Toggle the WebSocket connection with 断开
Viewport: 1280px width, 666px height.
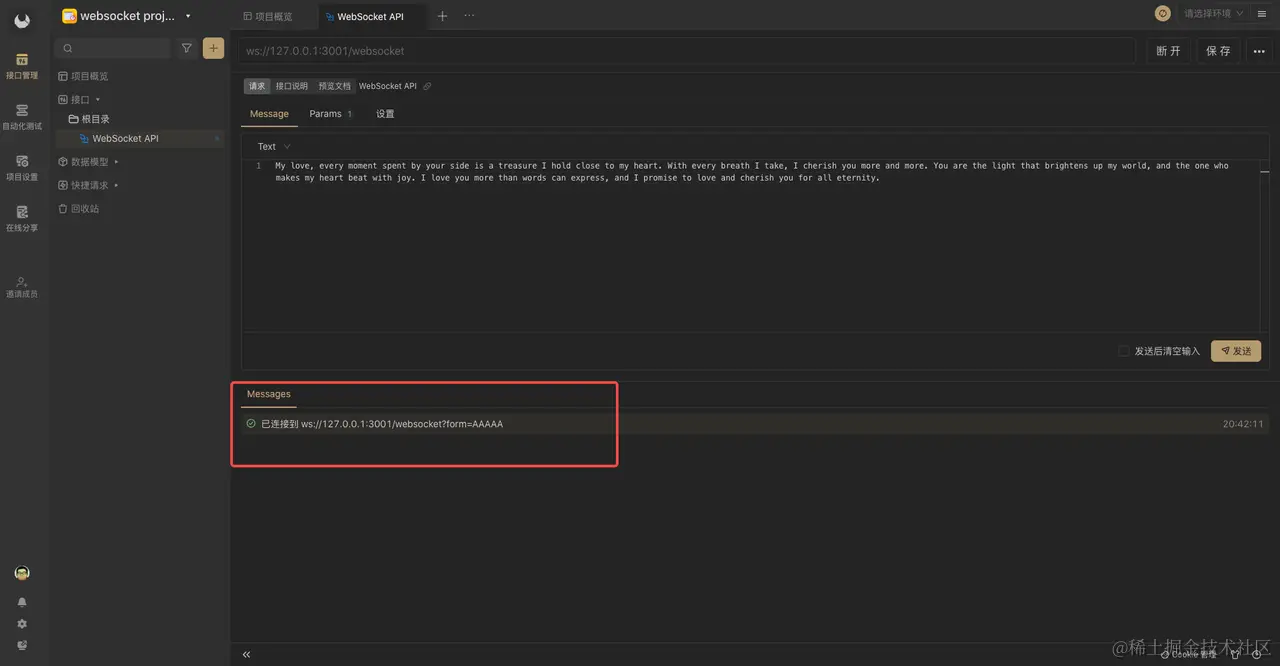(1168, 50)
